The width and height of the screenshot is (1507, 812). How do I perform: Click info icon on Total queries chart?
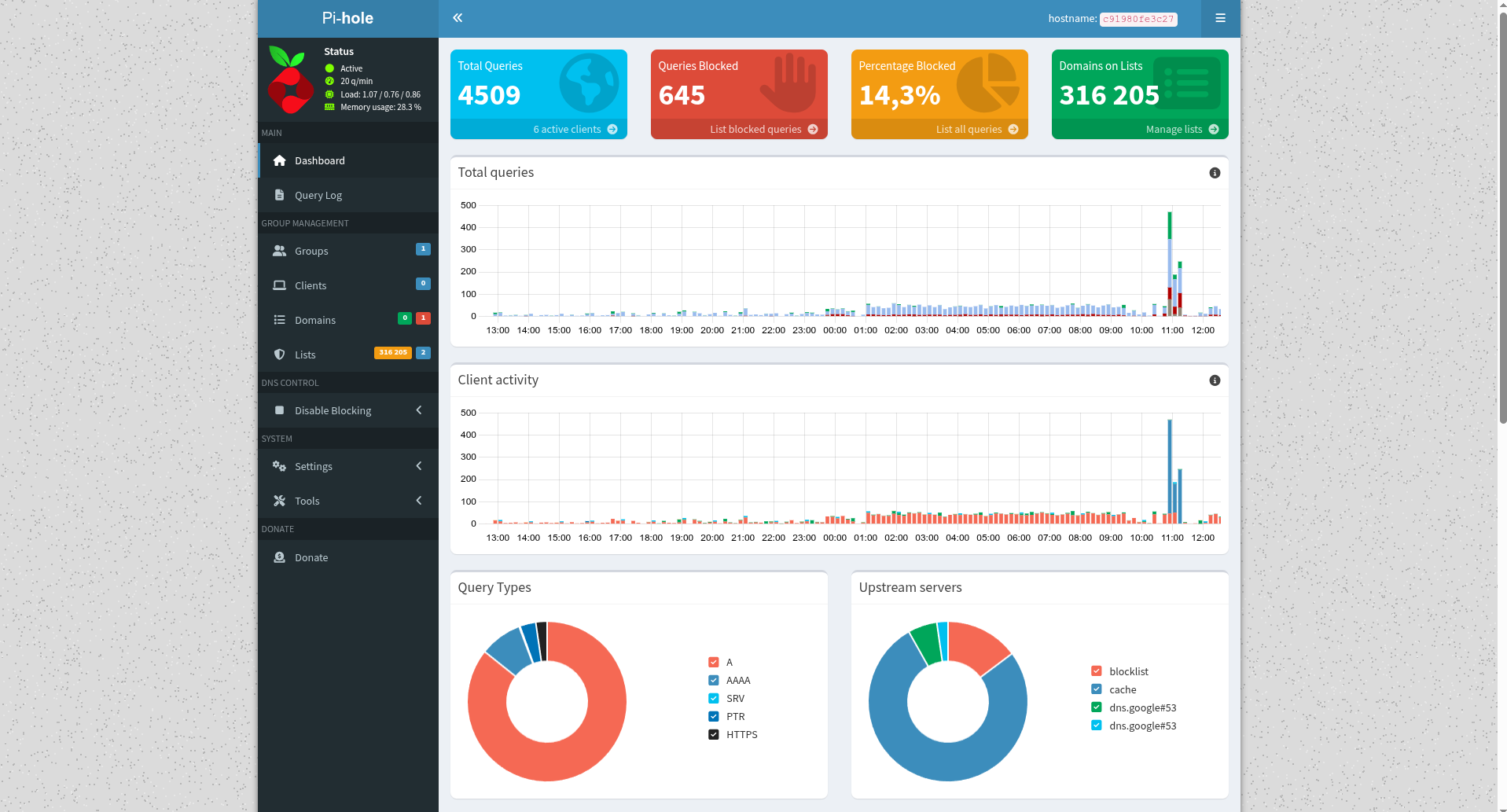1215,173
